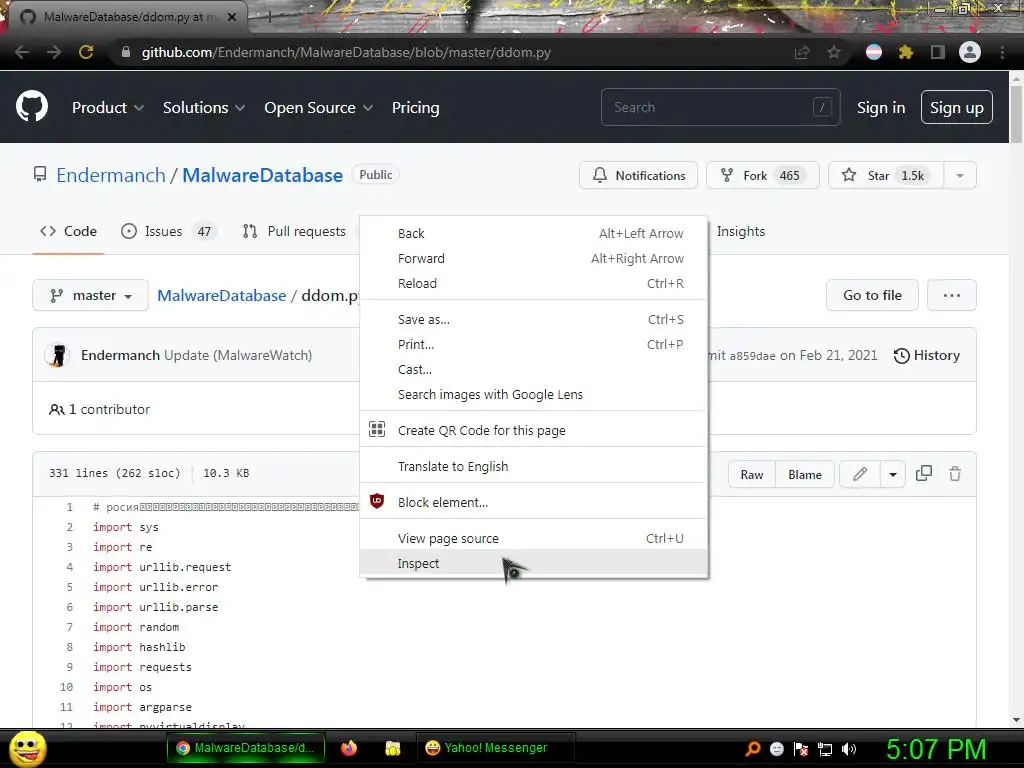The height and width of the screenshot is (768, 1024).
Task: Expand the Product menu
Action: coord(108,108)
